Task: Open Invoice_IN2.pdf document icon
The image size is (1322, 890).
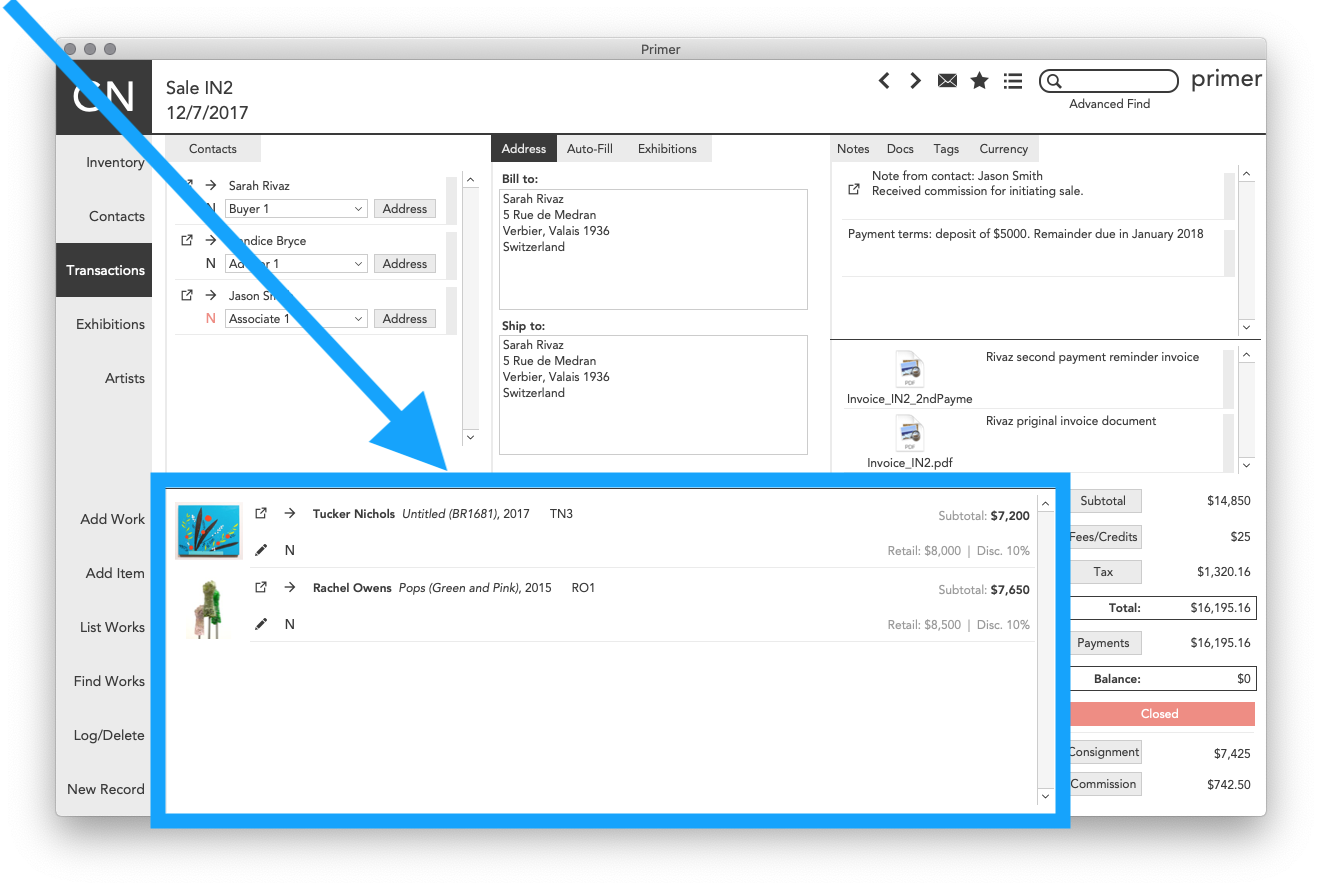Action: coord(909,435)
